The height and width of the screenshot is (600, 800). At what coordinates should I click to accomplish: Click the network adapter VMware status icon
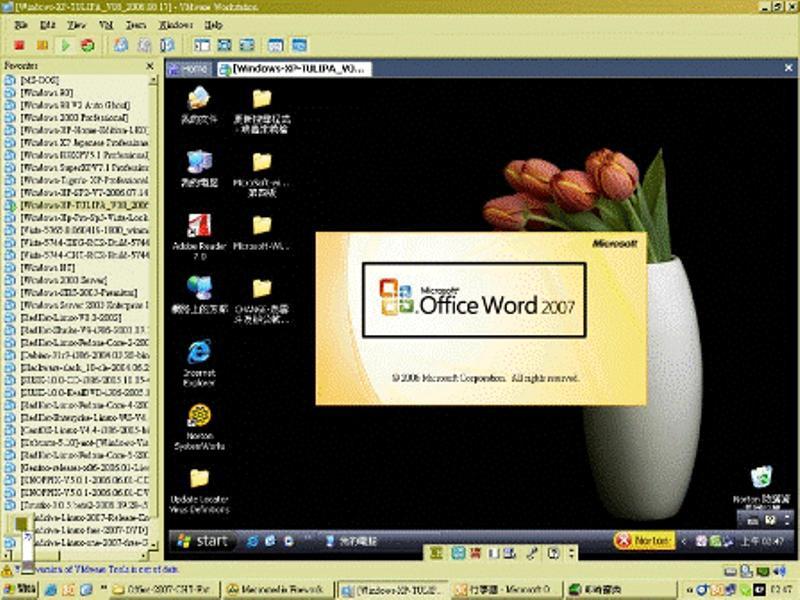[x=763, y=570]
